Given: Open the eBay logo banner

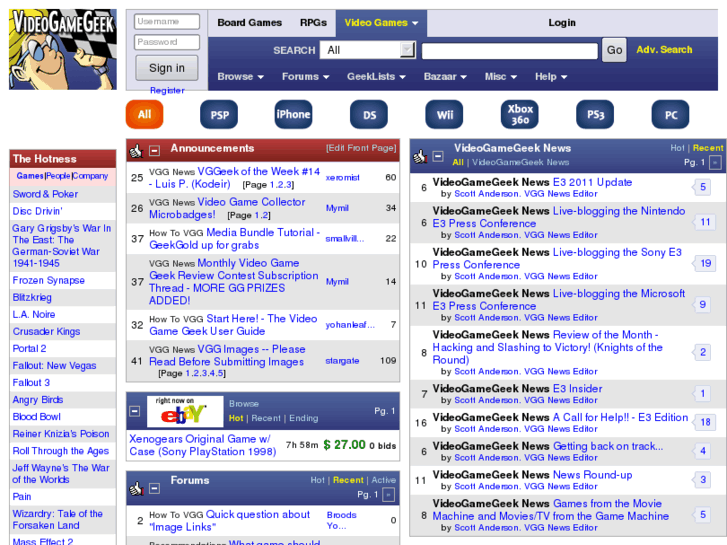Looking at the screenshot, I should (185, 411).
